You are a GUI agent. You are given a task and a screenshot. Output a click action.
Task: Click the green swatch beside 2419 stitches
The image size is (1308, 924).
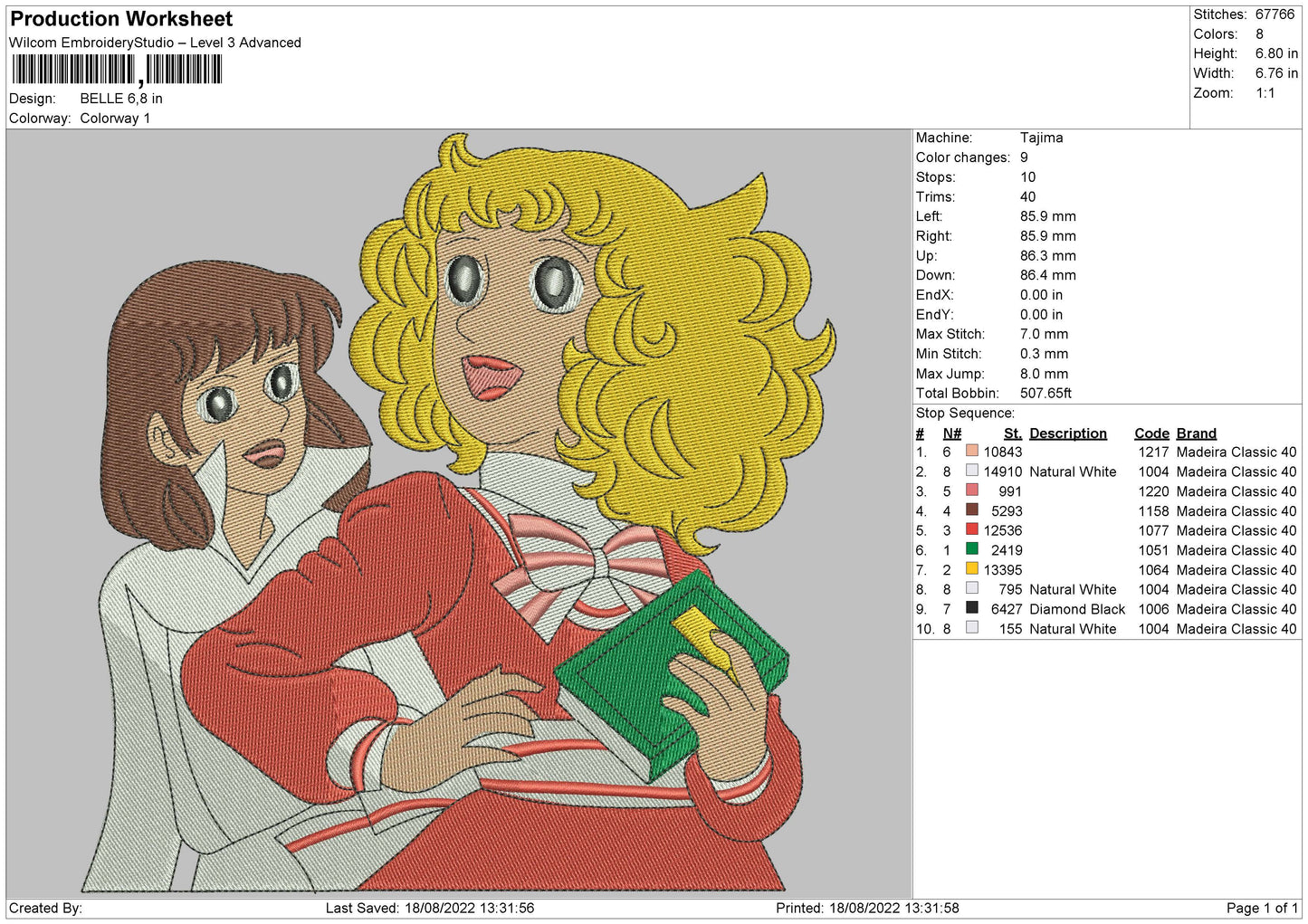tap(971, 549)
